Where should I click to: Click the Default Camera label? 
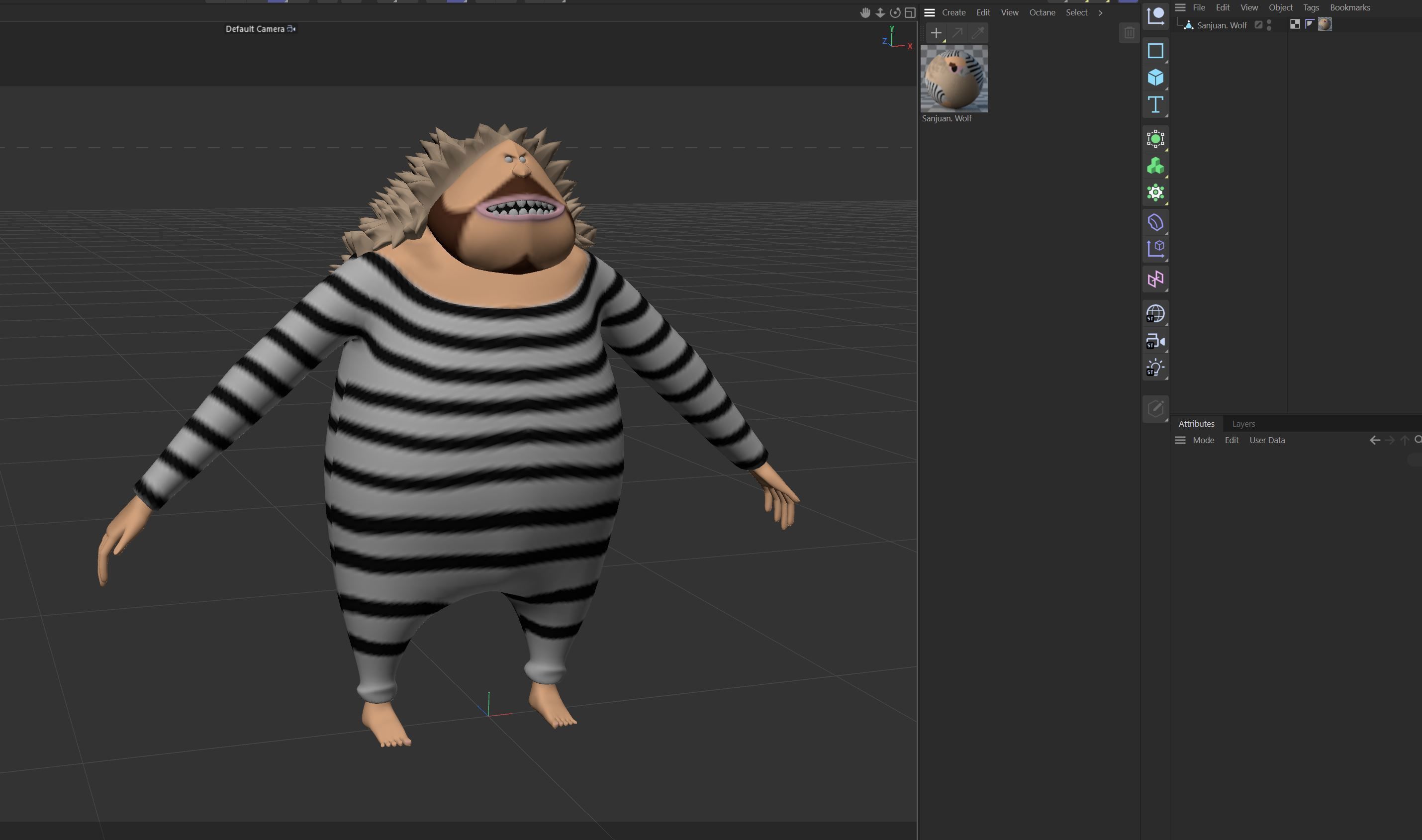tap(255, 28)
